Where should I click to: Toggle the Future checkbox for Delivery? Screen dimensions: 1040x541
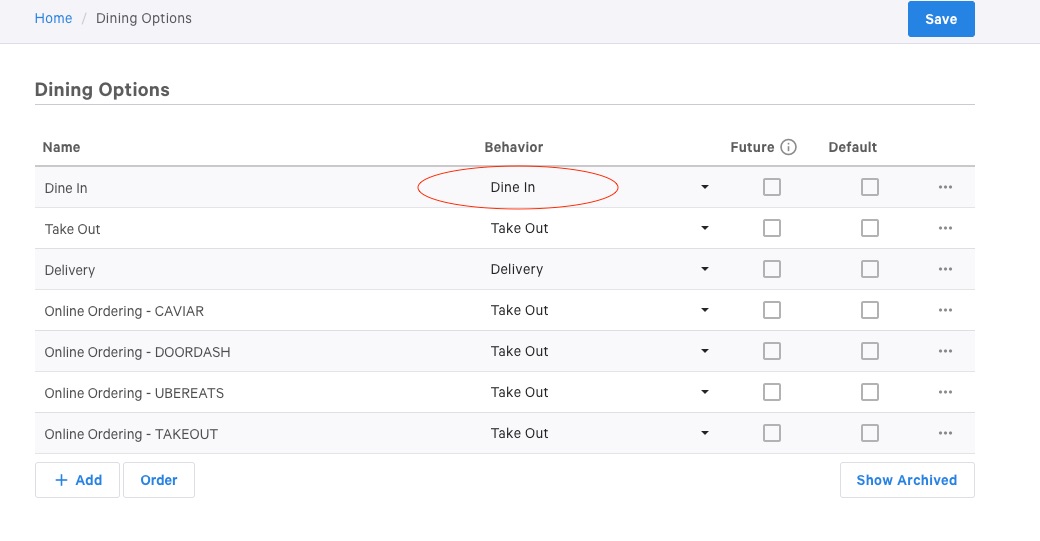(771, 269)
